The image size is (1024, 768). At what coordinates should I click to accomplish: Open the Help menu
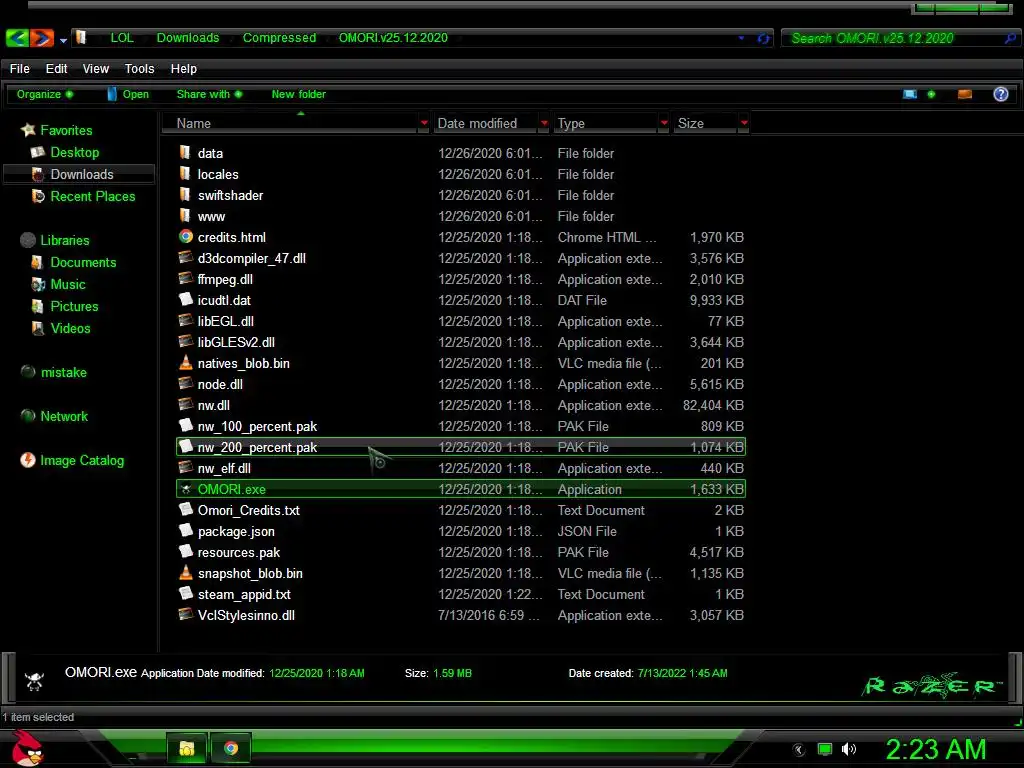click(x=184, y=69)
